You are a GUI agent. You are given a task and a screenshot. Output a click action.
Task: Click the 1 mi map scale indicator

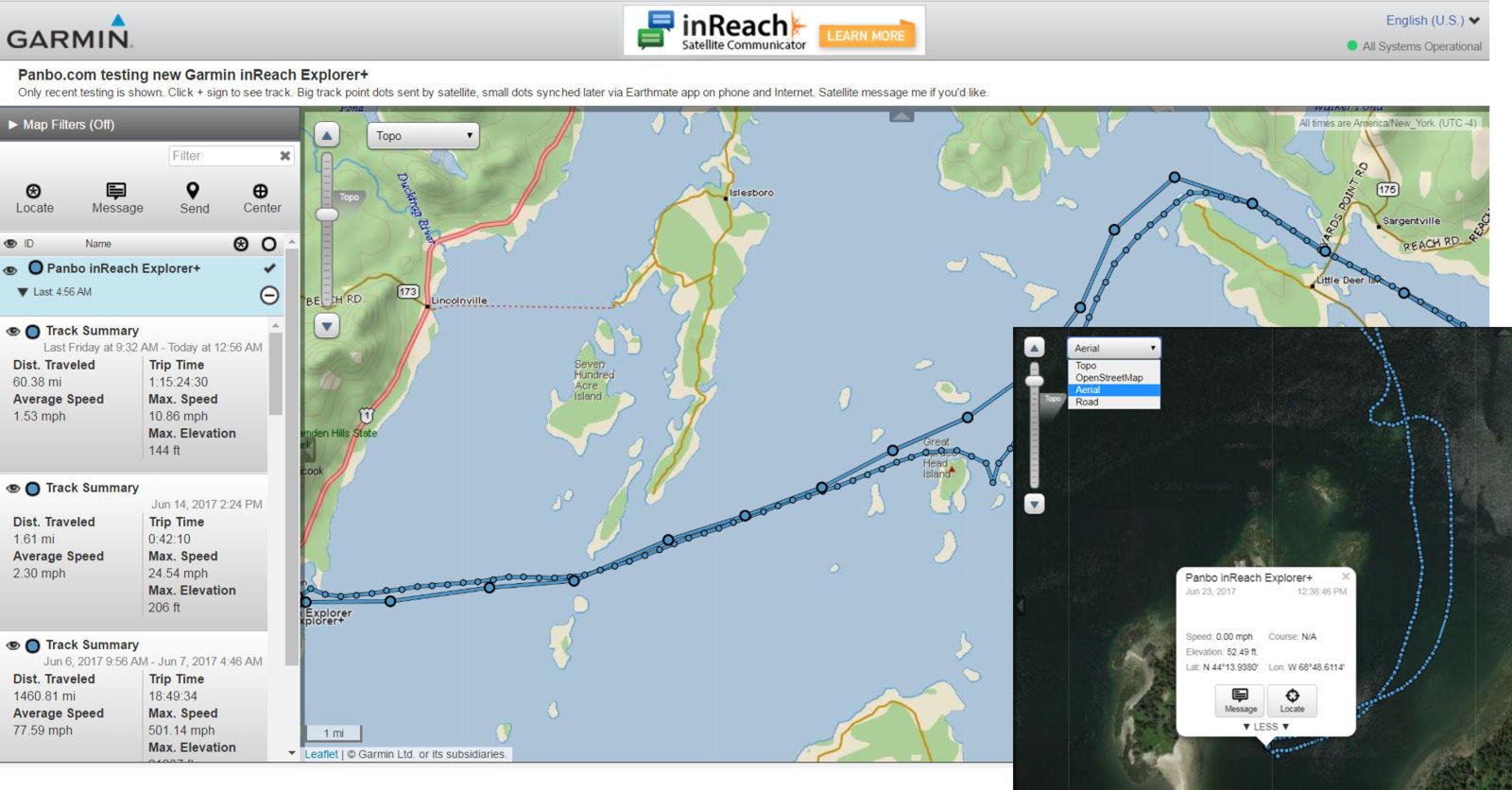pos(333,733)
